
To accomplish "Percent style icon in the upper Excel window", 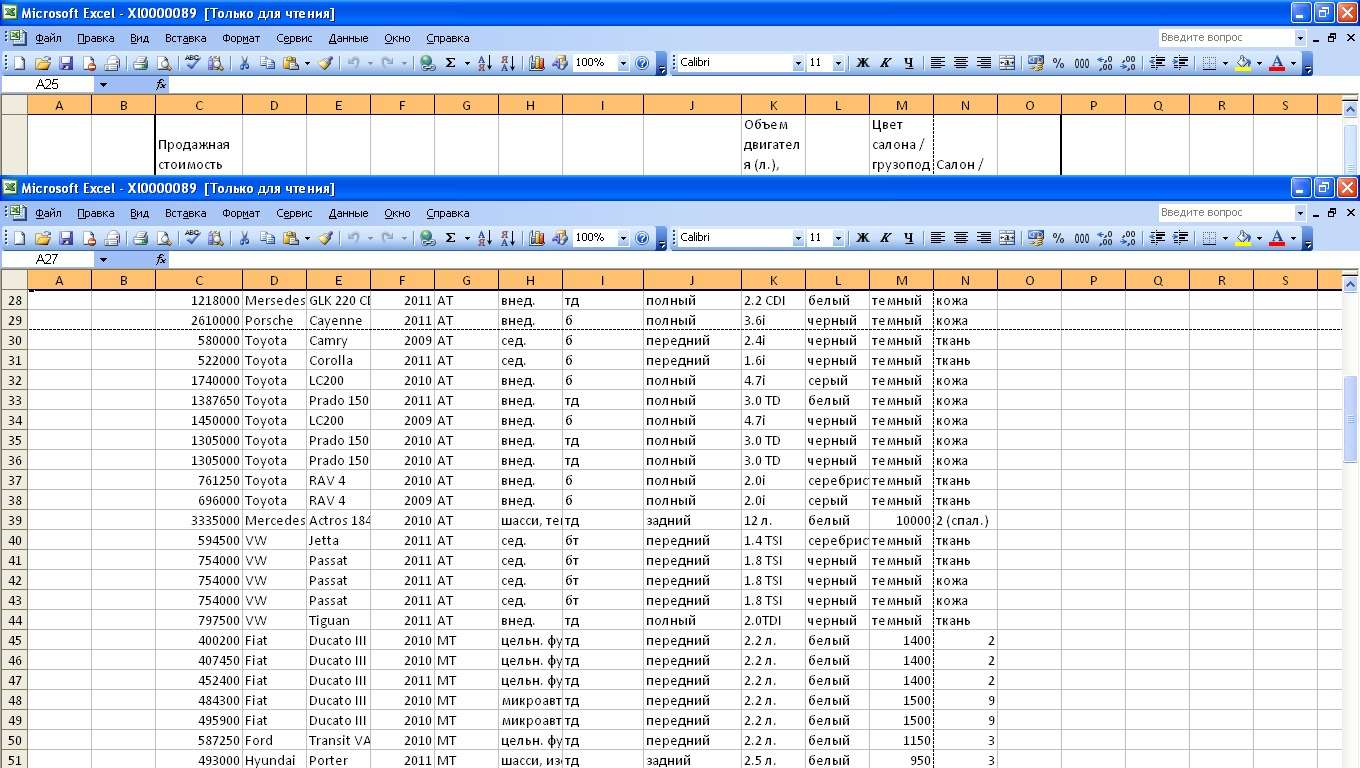I will 1059,63.
